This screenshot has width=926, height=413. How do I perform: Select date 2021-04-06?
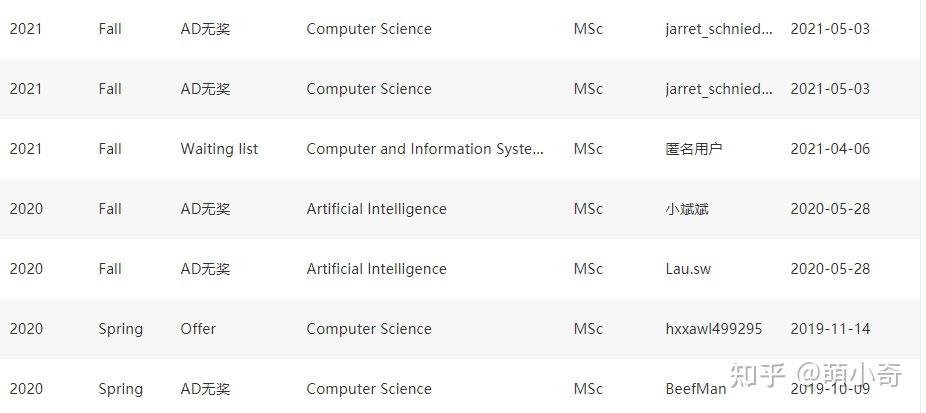coord(830,149)
